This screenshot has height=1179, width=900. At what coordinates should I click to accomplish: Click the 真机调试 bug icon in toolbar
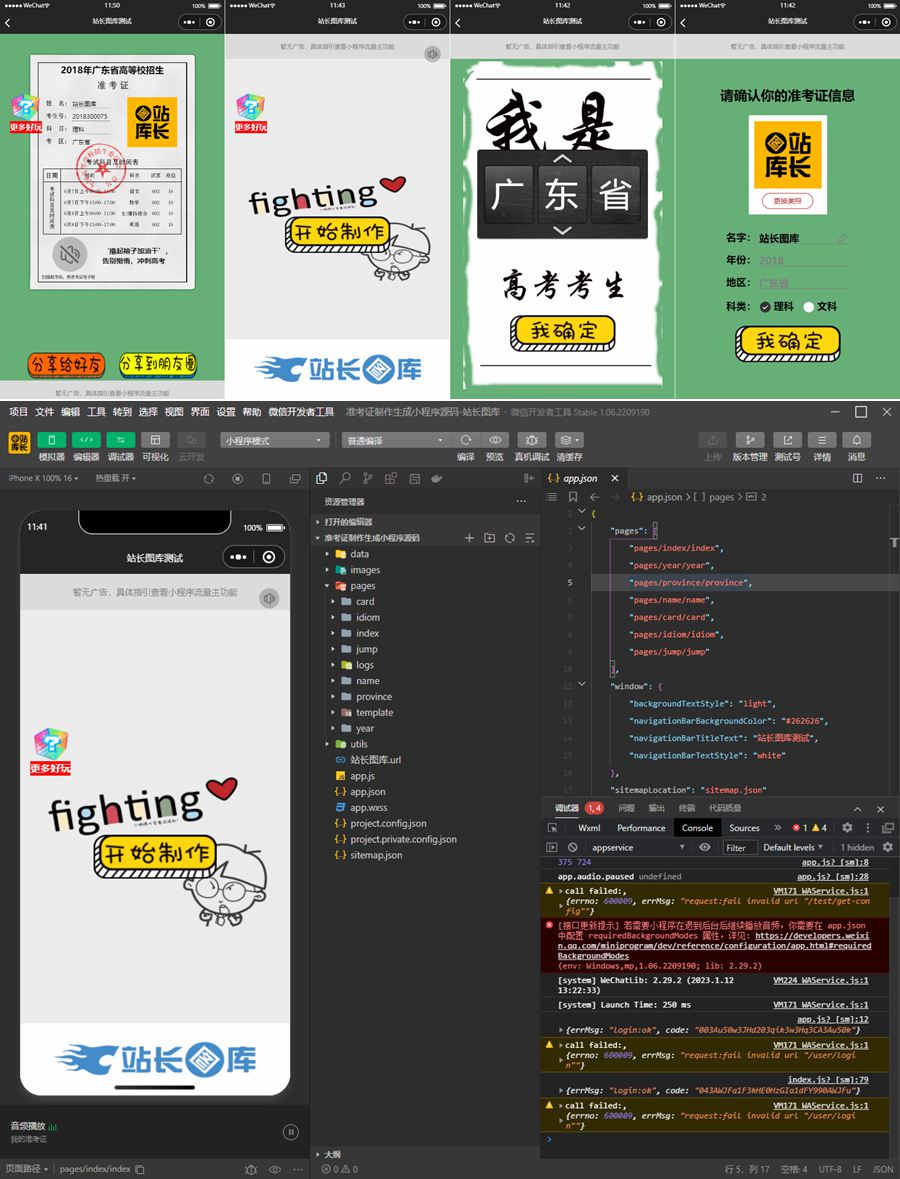pos(531,440)
